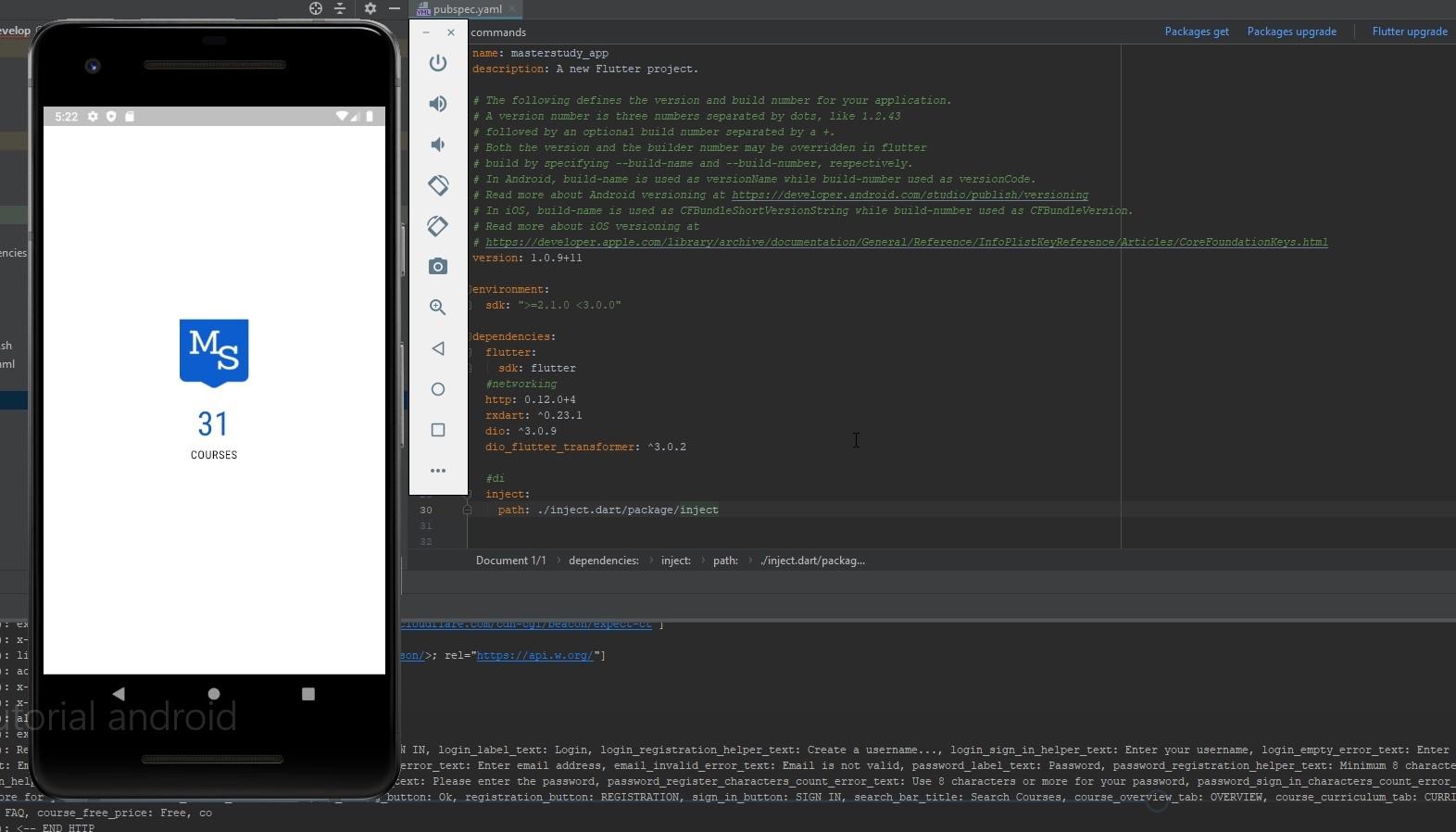Screen dimensions: 1456x832
Task: Open the IDE panel settings gear
Action: tap(370, 8)
